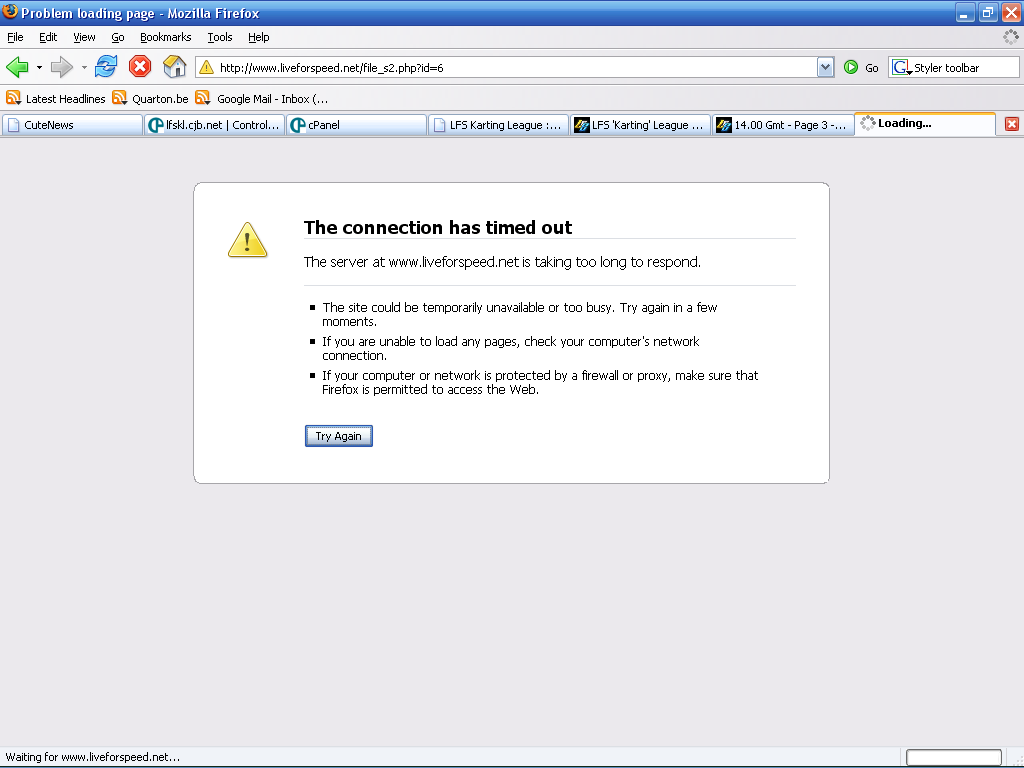Image resolution: width=1024 pixels, height=768 pixels.
Task: Switch to the lfskl.cjb.net Control tab
Action: click(x=214, y=125)
